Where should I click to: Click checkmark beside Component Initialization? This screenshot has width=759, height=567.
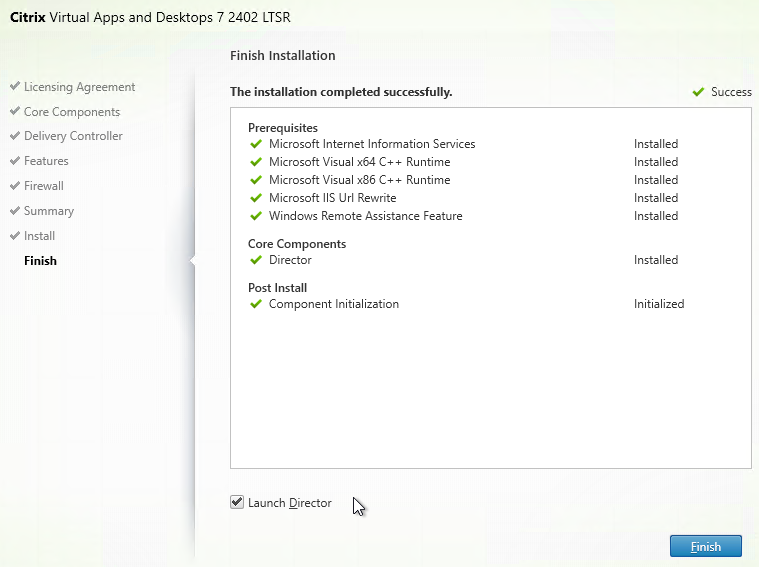(256, 304)
